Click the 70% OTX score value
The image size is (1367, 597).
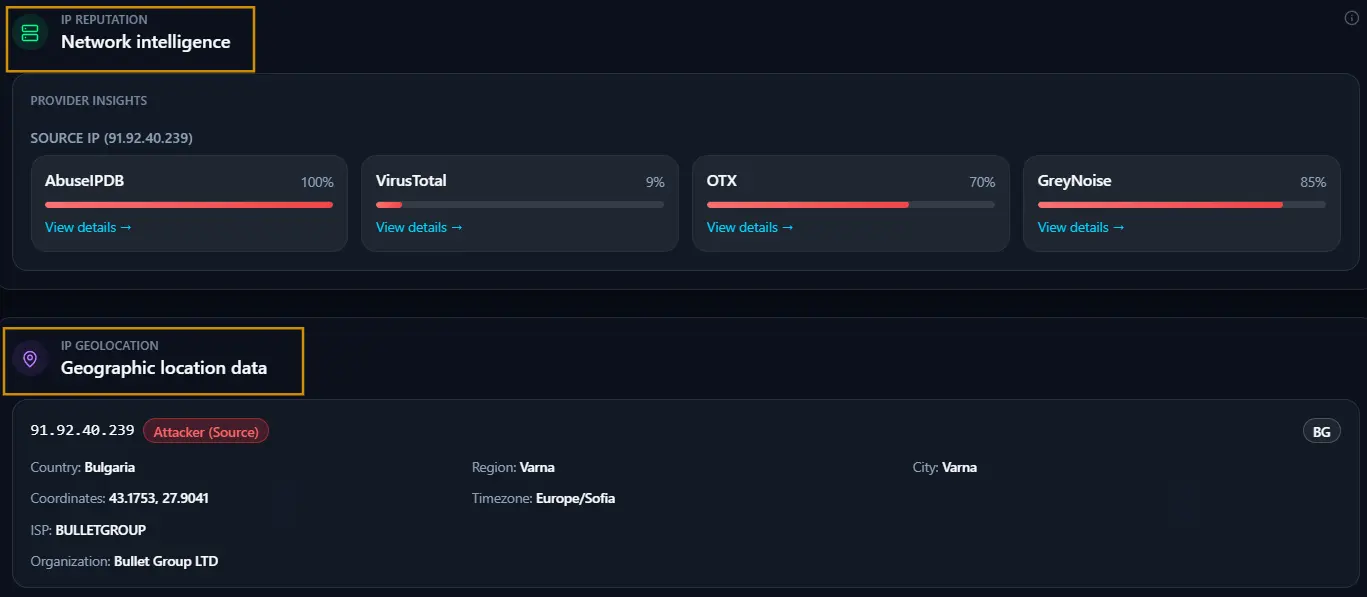click(983, 183)
